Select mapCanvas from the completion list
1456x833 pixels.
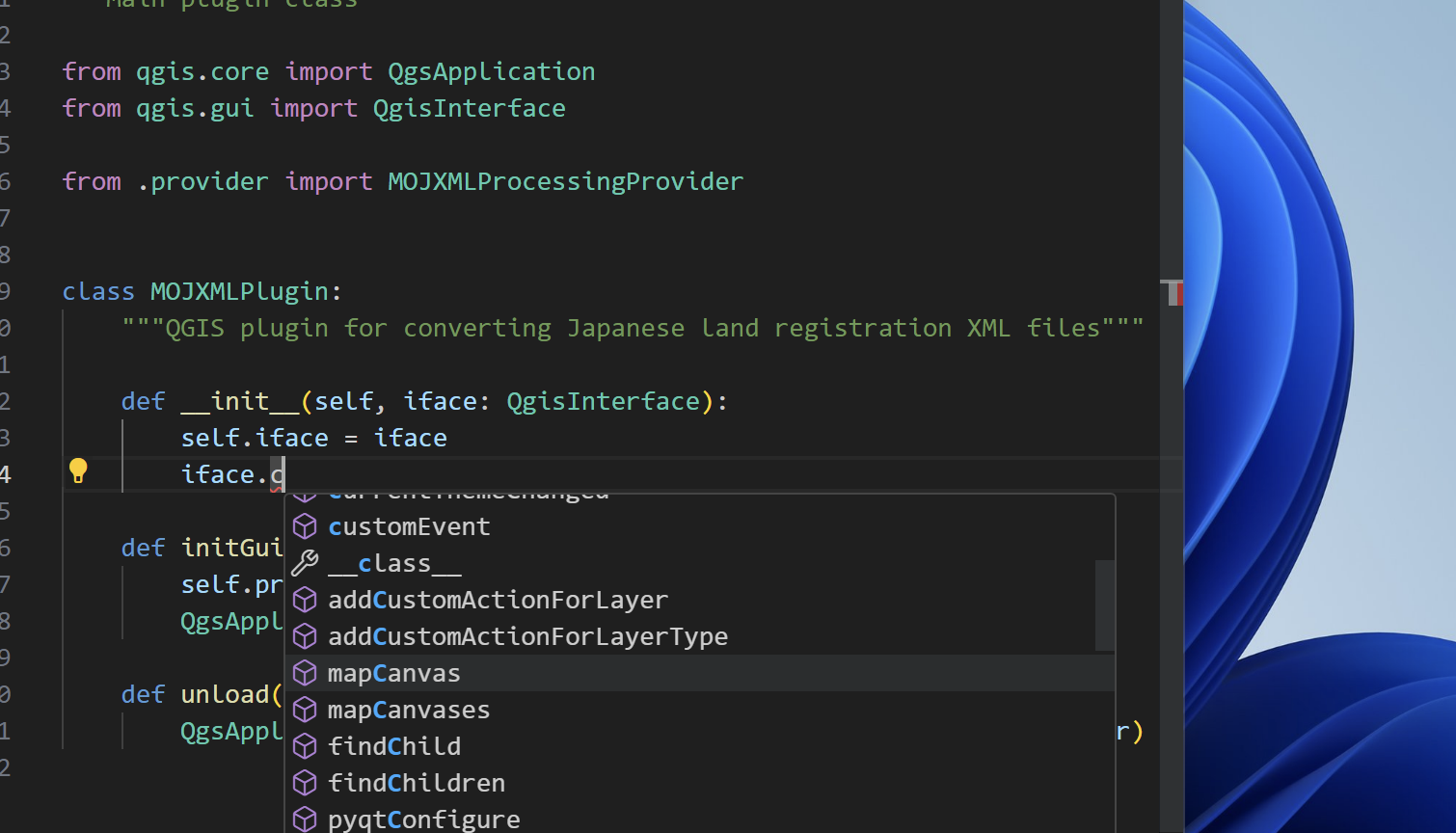394,673
